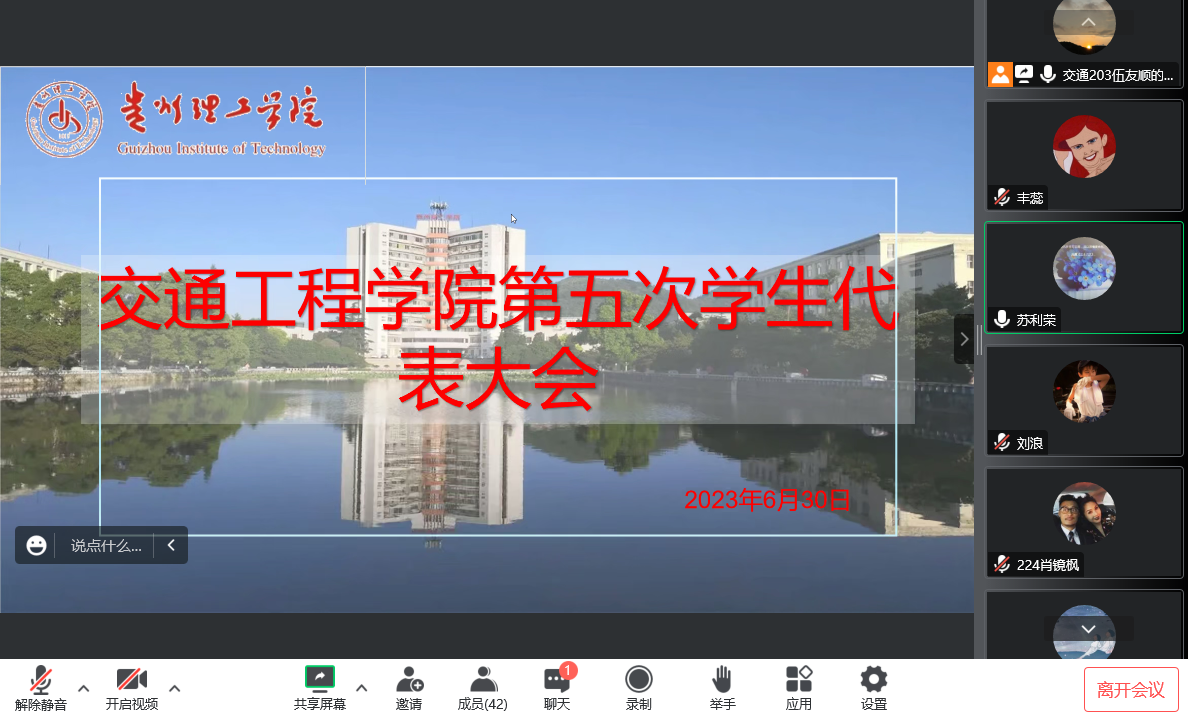The height and width of the screenshot is (717, 1188).
Task: Click the 解除静音 microphone icon
Action: (x=40, y=681)
